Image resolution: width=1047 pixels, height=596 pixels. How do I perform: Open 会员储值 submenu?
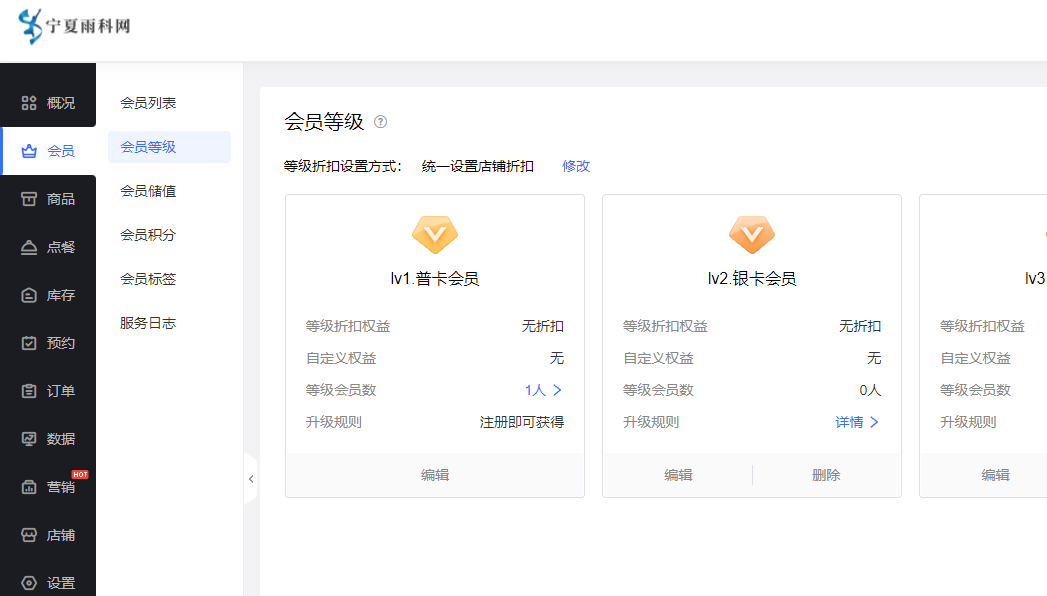pyautogui.click(x=148, y=191)
